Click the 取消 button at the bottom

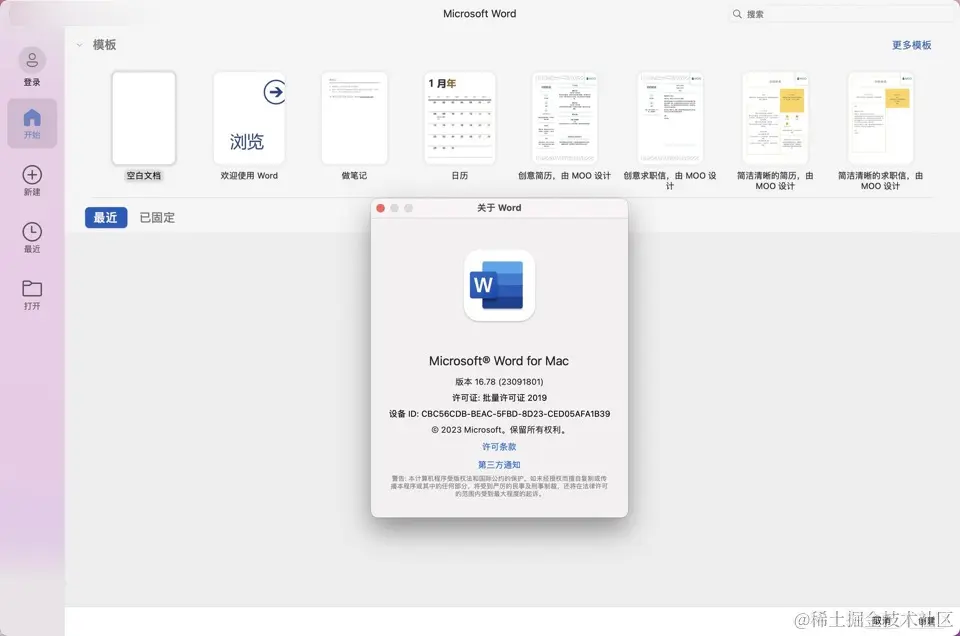882,621
